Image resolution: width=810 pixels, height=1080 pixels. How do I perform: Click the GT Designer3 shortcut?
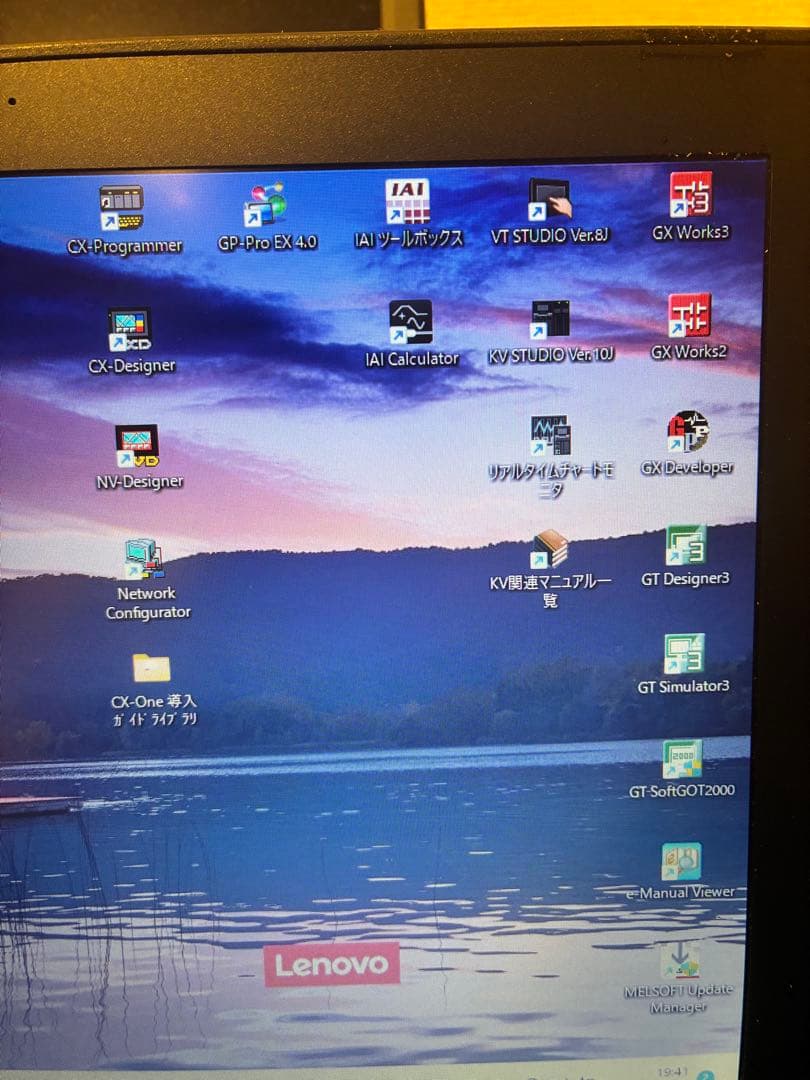point(686,546)
